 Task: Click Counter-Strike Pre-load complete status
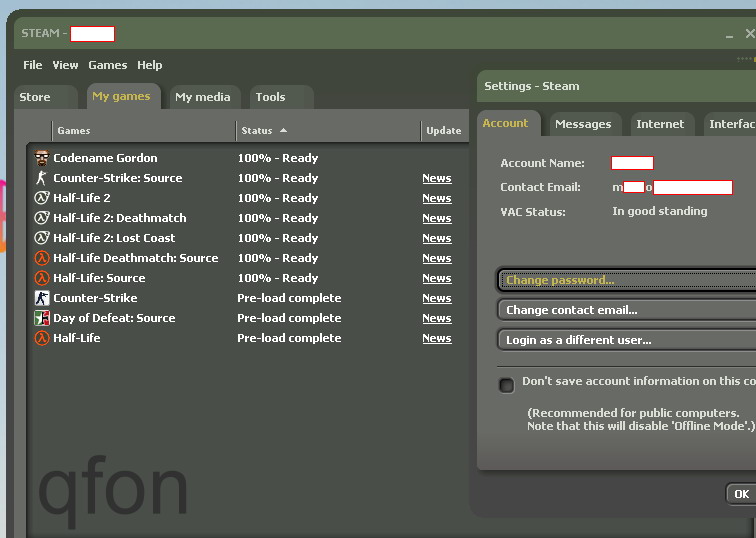289,298
